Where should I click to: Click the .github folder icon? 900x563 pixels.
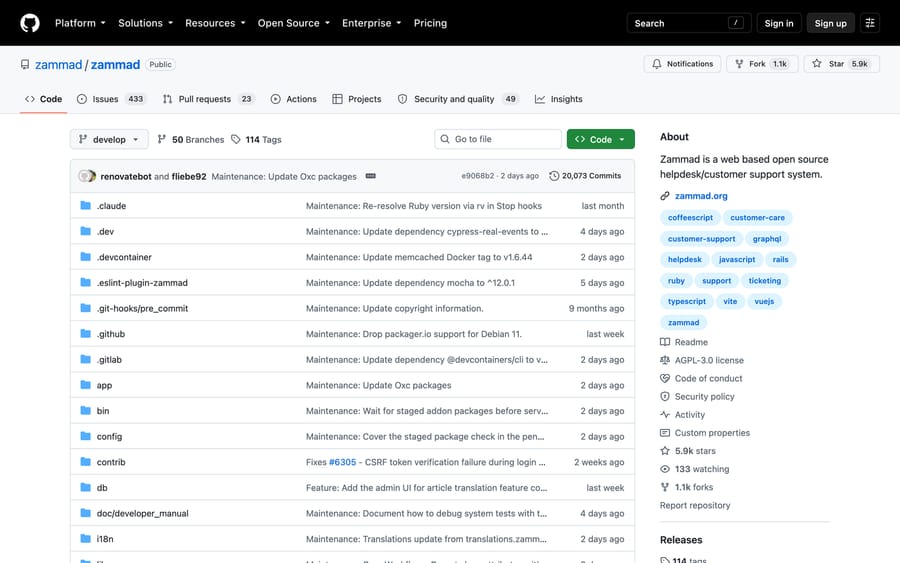pyautogui.click(x=86, y=333)
